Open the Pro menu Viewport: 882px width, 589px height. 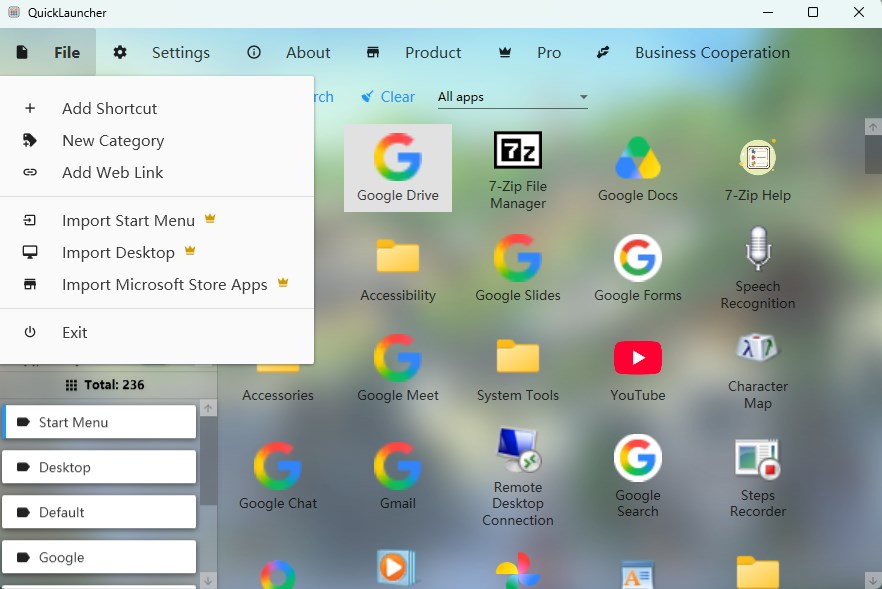(529, 52)
